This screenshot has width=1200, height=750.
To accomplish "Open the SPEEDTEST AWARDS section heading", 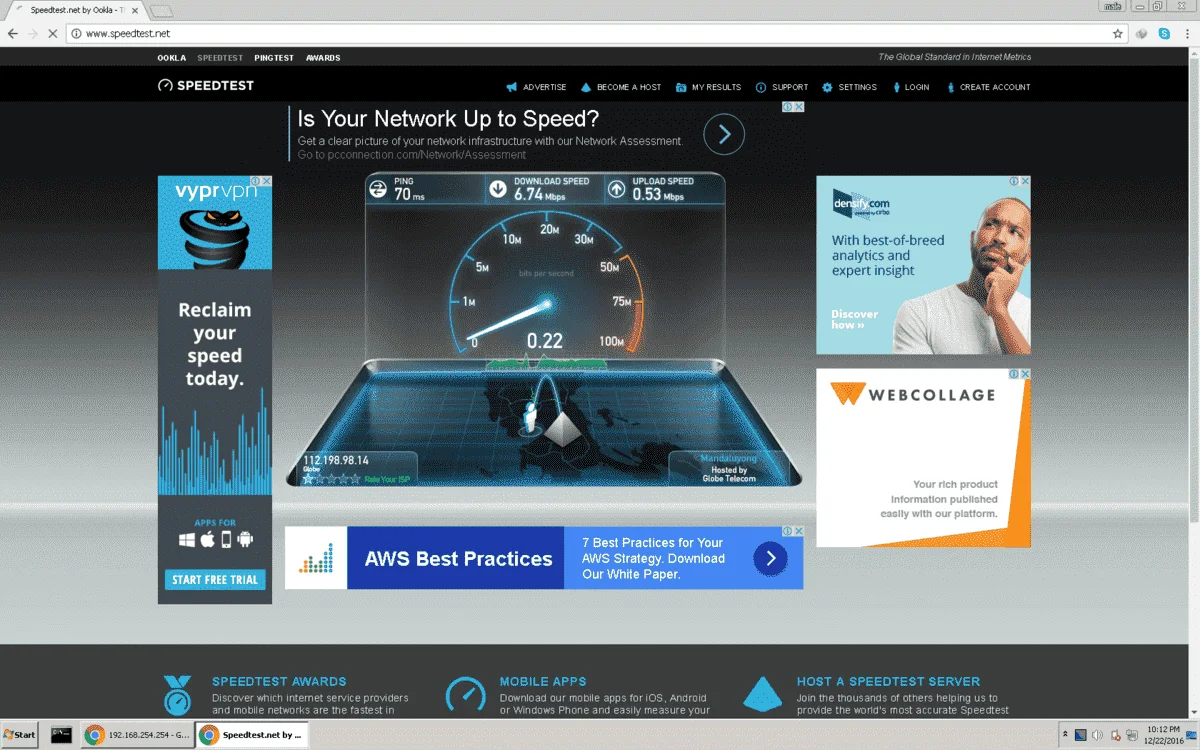I will pos(279,681).
